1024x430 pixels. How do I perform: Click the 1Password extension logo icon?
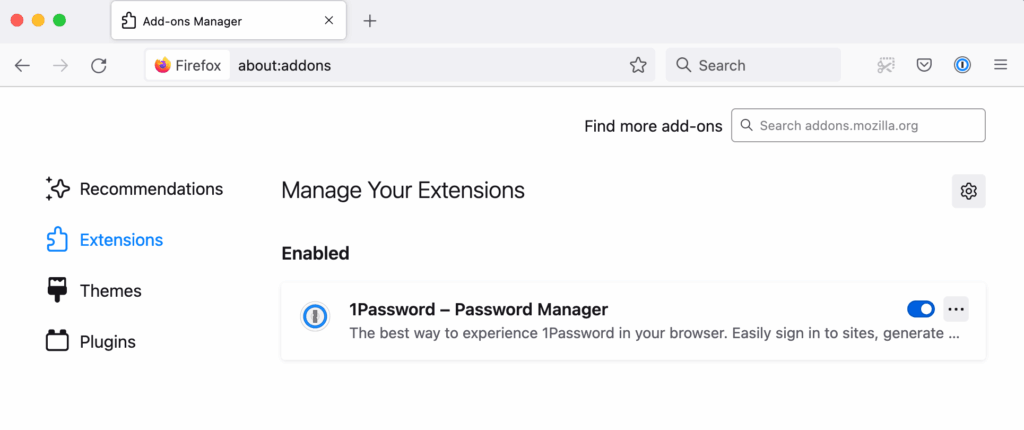(315, 318)
